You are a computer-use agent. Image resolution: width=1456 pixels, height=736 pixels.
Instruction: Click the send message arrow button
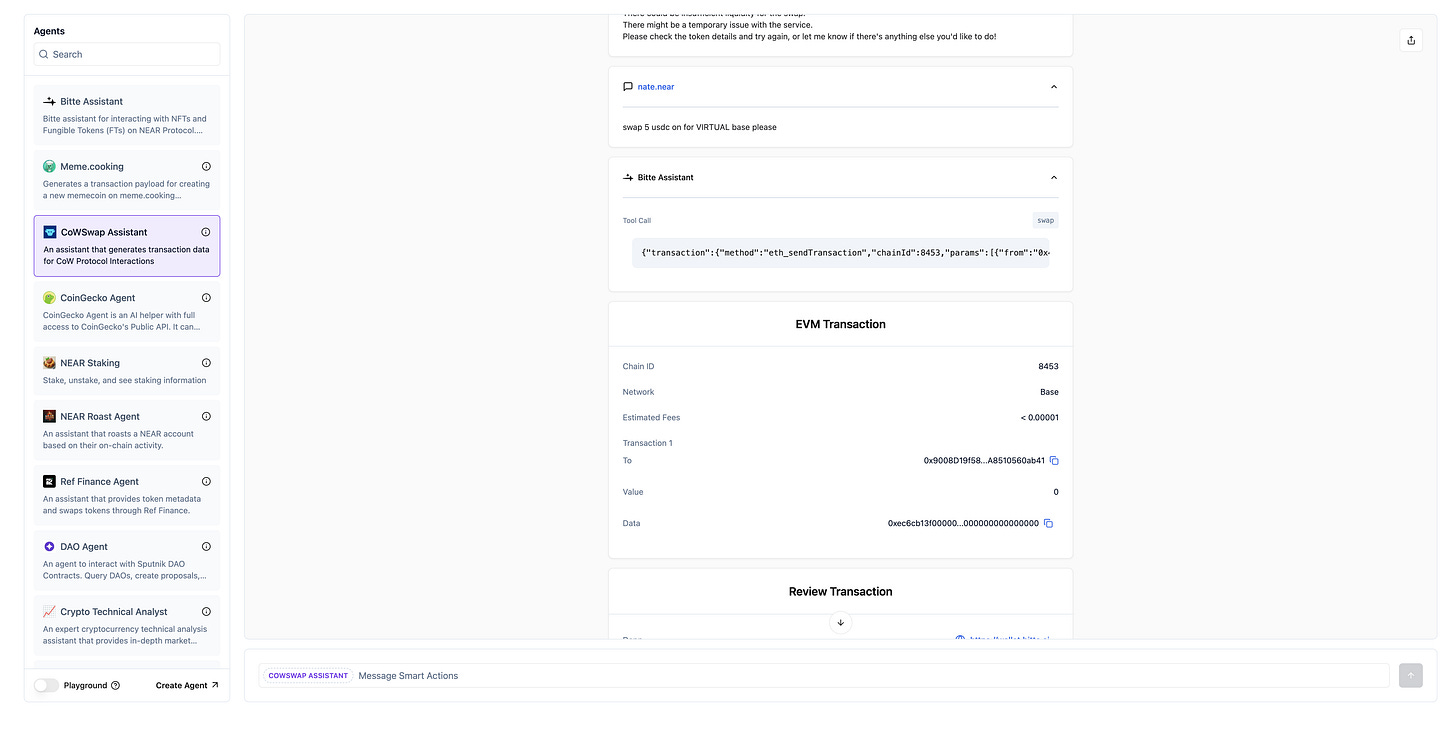(x=1411, y=675)
